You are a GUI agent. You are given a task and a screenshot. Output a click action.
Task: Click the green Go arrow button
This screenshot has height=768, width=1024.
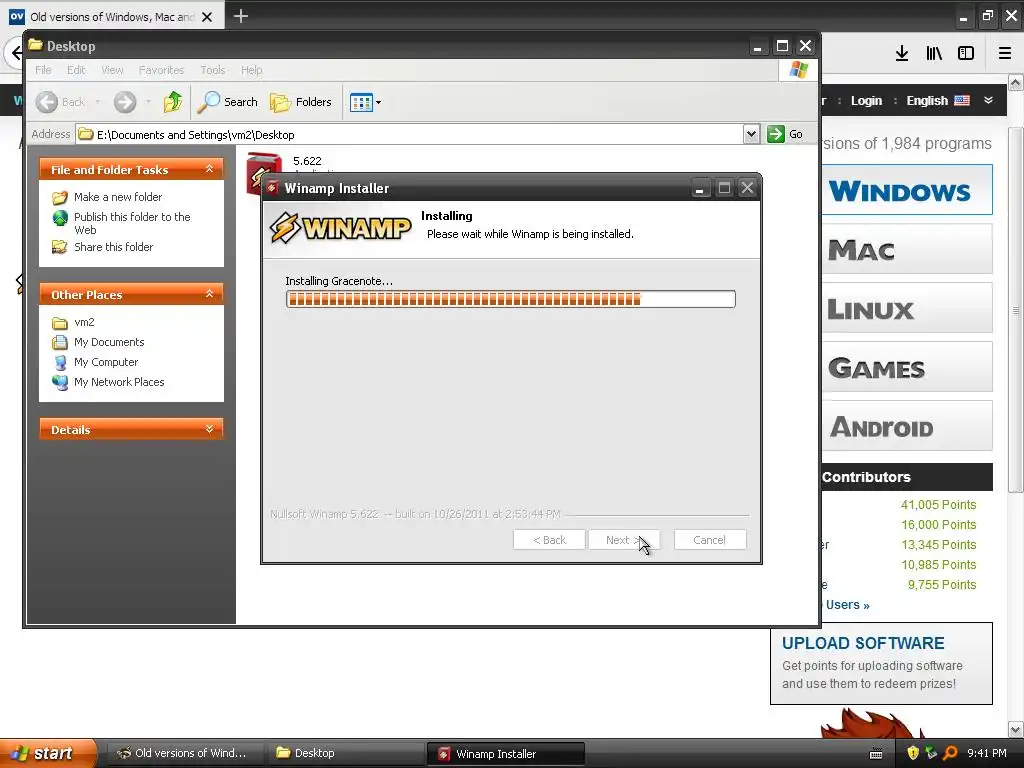[x=776, y=134]
